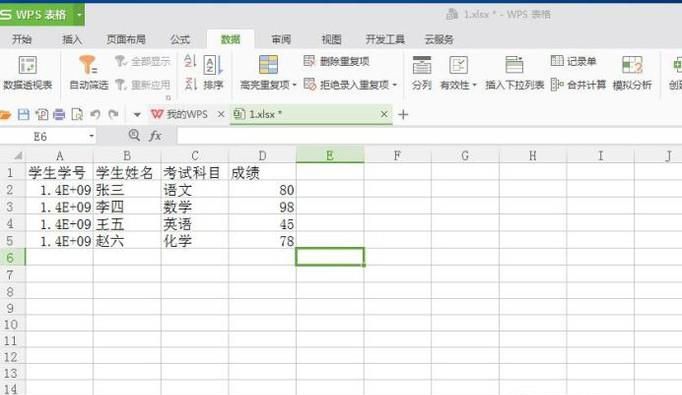The height and width of the screenshot is (395, 682).
Task: Open the PivotTable (数据透视表) tool
Action: (27, 73)
